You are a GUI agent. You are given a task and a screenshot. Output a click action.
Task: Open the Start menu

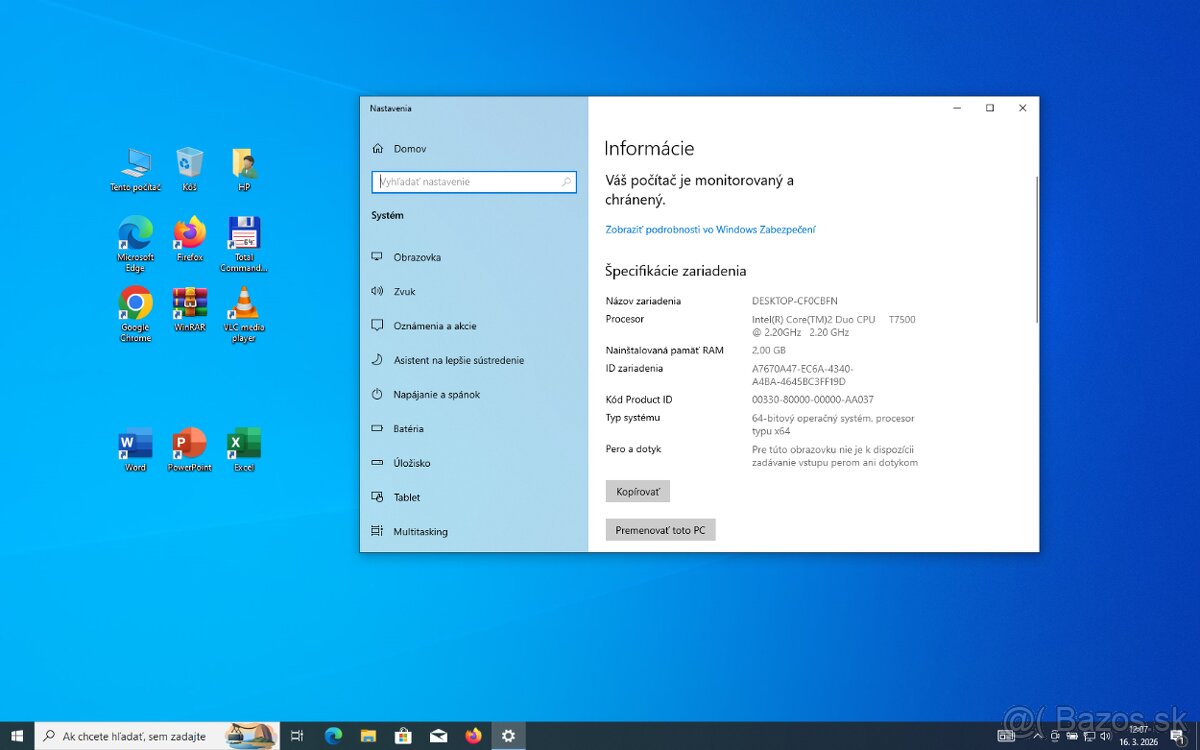[15, 735]
